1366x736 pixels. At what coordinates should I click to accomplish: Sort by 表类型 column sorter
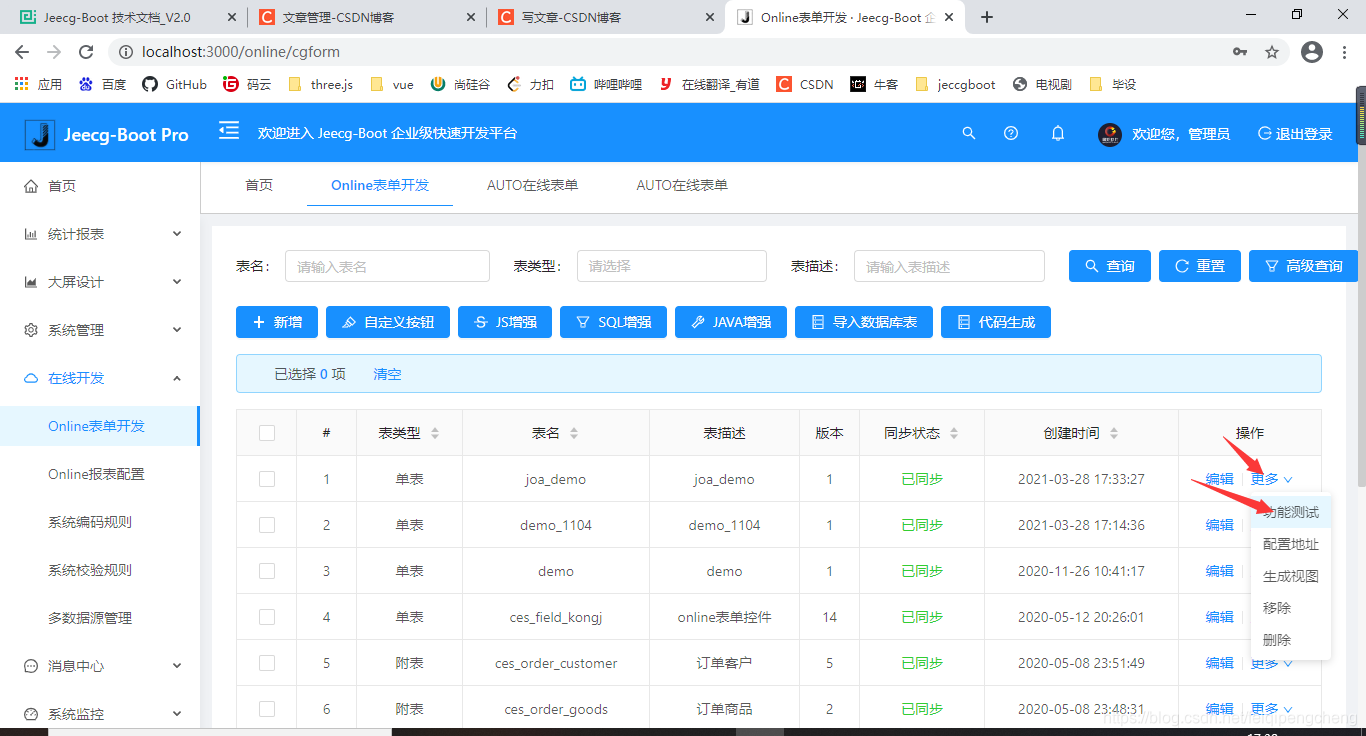[x=434, y=433]
